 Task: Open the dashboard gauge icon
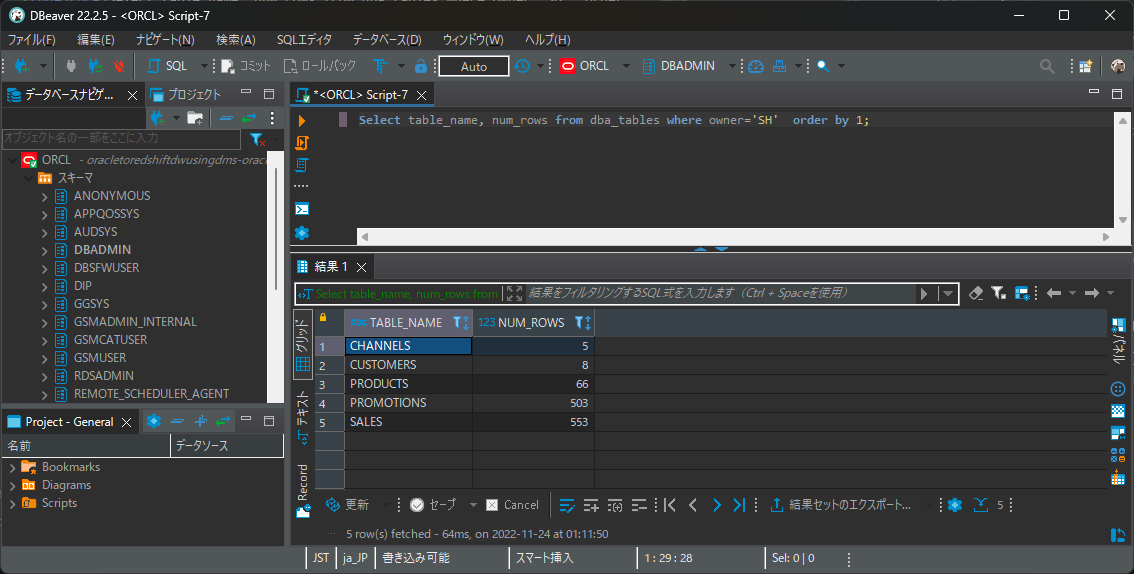pos(756,66)
